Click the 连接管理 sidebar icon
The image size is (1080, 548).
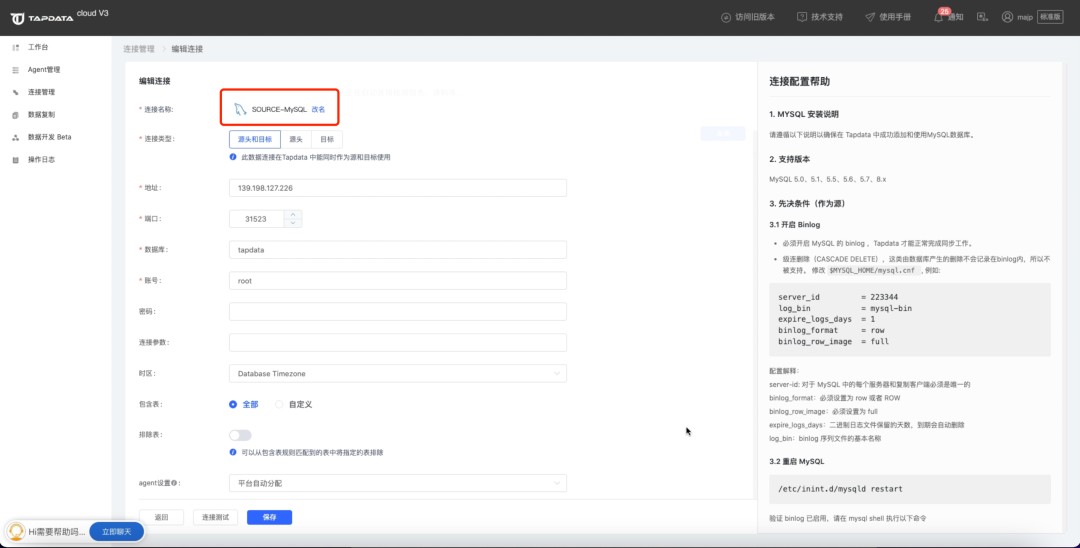coord(15,92)
